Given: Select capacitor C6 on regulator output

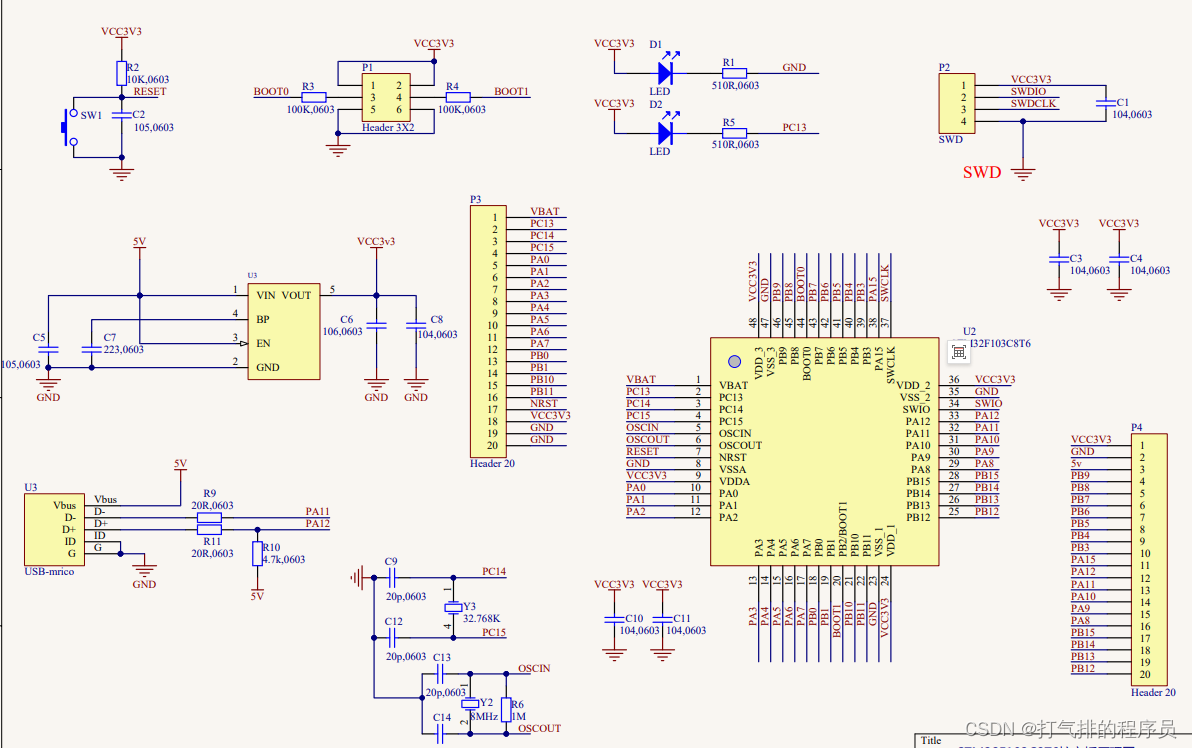Looking at the screenshot, I should (376, 325).
